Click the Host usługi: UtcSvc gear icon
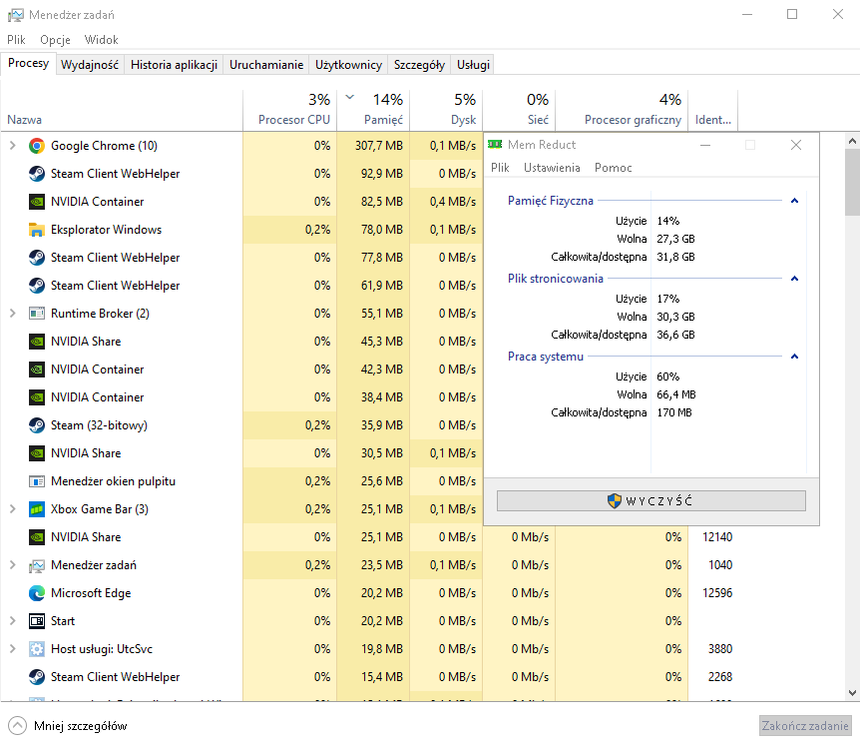Image resolution: width=860 pixels, height=750 pixels. pos(37,649)
